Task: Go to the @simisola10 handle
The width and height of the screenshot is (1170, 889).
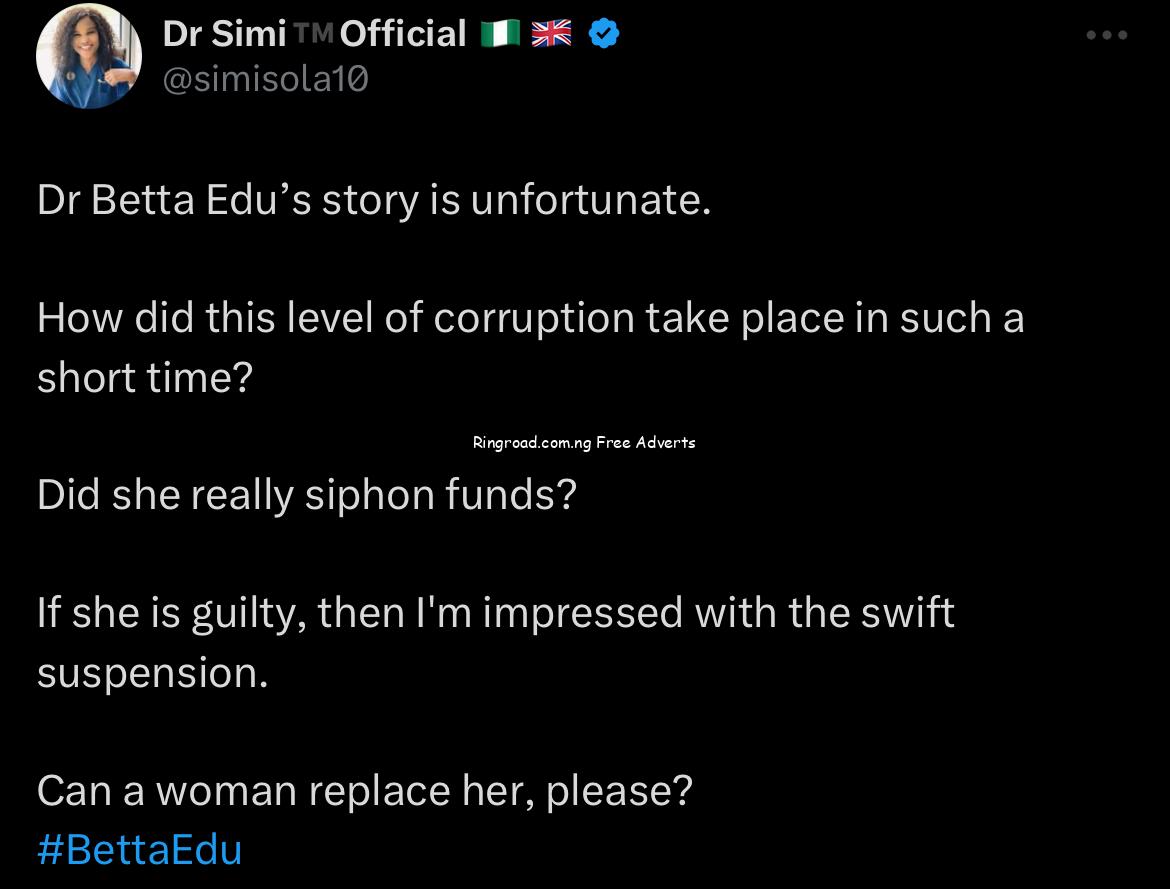Action: click(264, 78)
